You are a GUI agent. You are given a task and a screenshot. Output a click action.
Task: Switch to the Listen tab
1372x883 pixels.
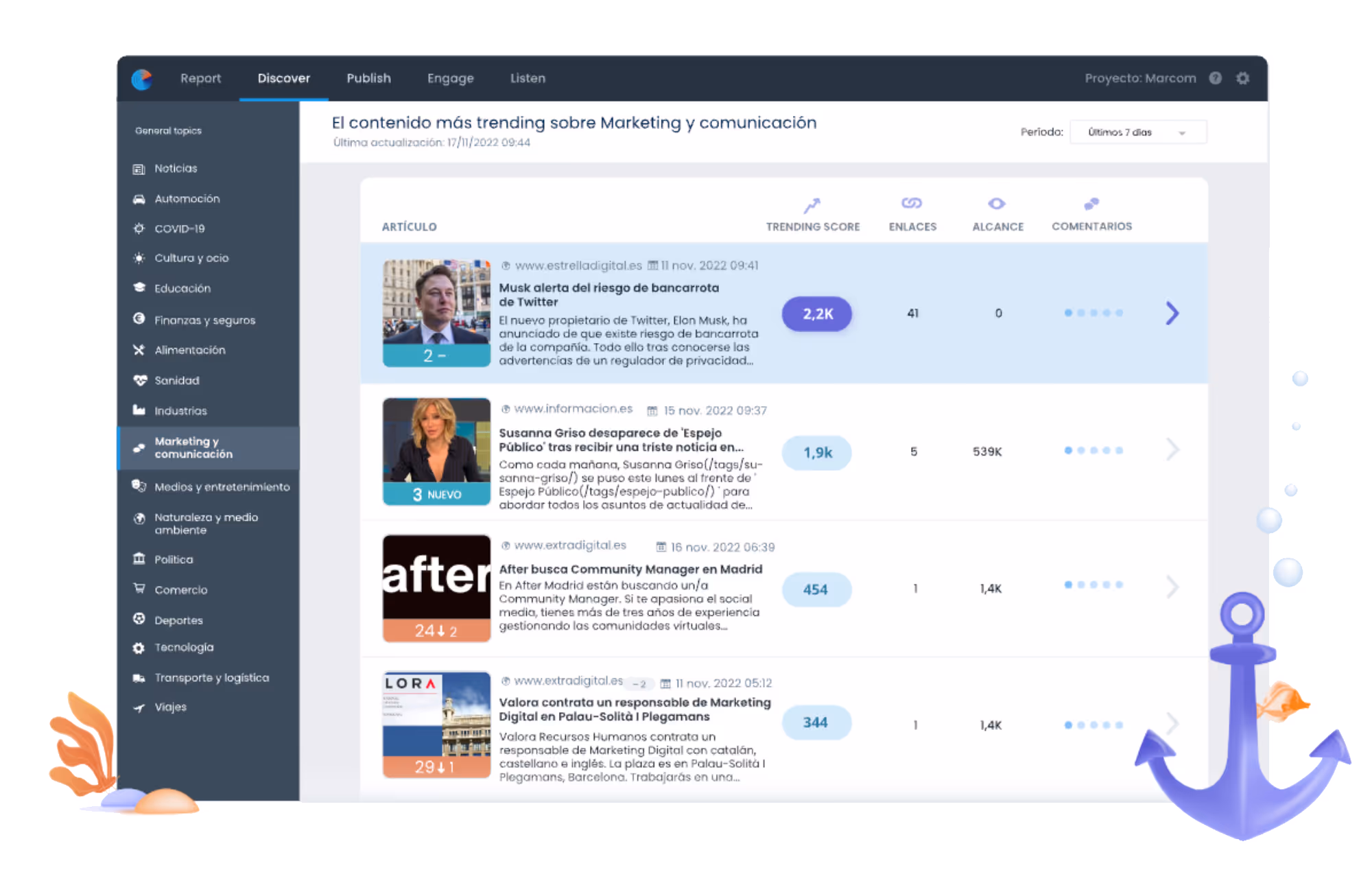click(x=528, y=78)
